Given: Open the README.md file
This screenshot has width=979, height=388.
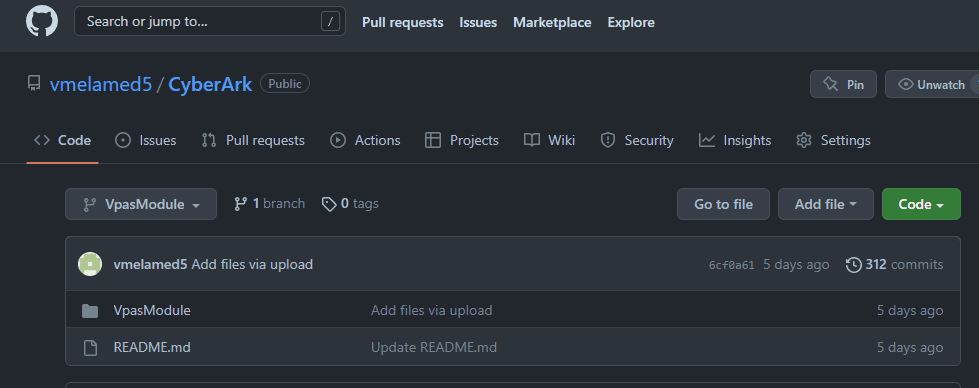Looking at the screenshot, I should [152, 347].
